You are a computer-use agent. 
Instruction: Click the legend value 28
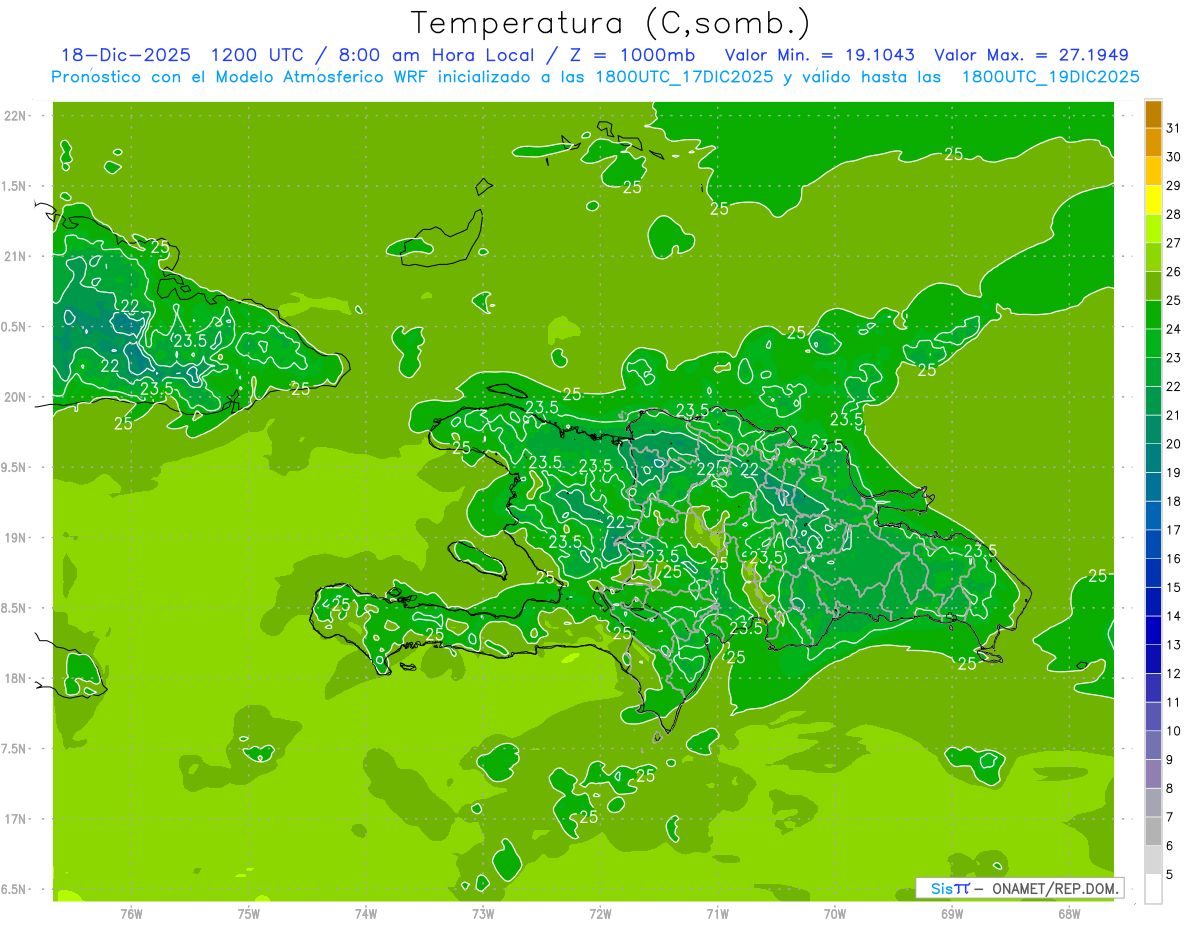pos(1174,214)
